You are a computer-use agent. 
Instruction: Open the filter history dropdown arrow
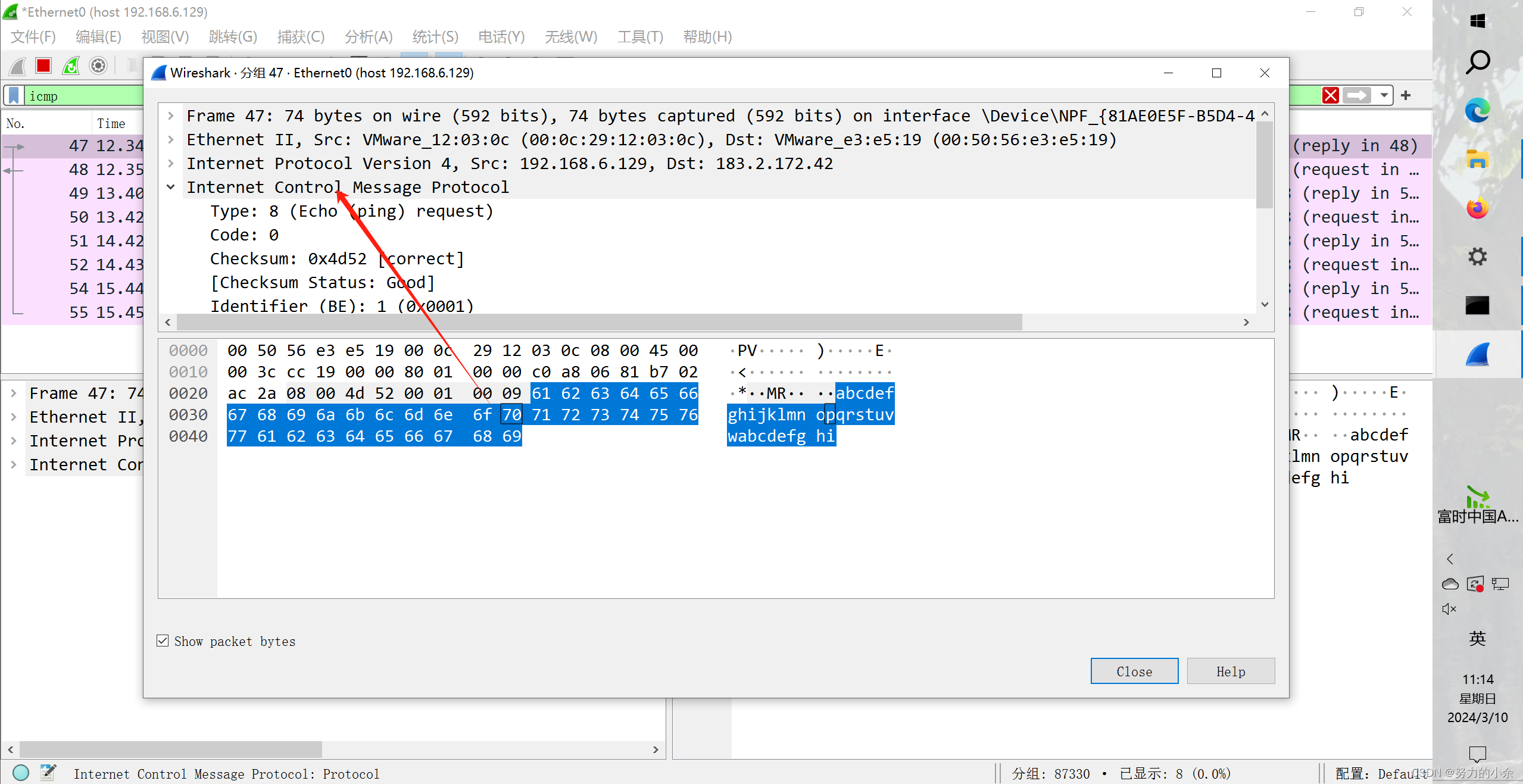1384,95
